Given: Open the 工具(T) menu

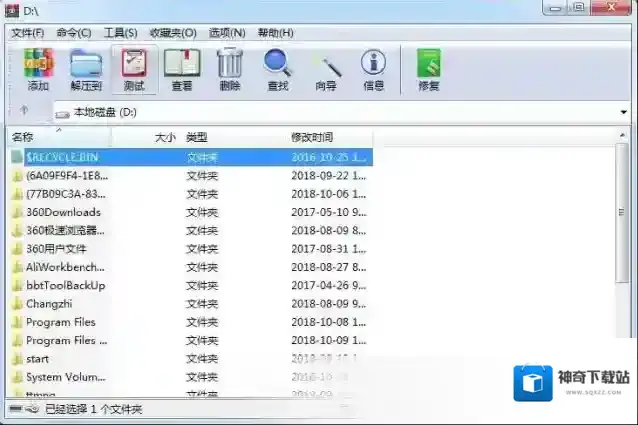Looking at the screenshot, I should tap(121, 33).
